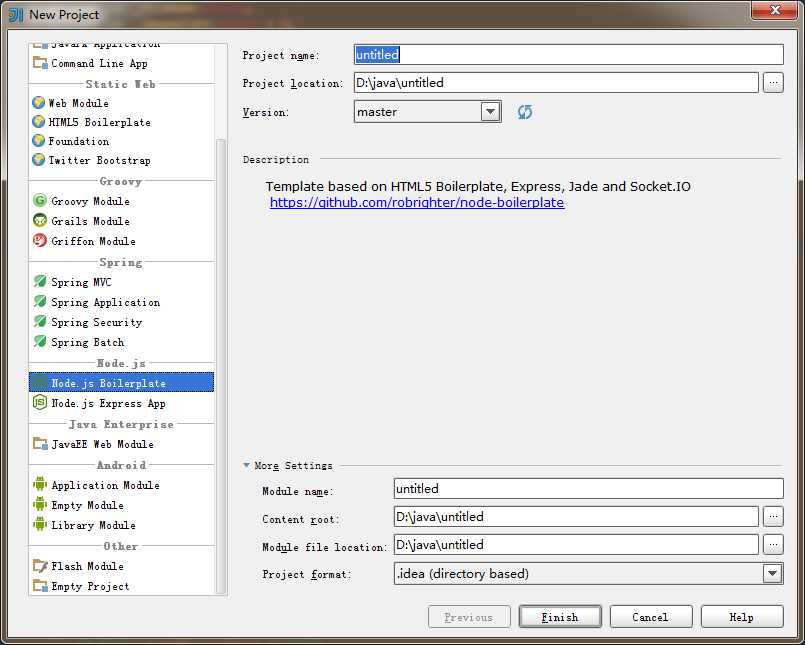Open the node-boilerplate GitHub link
805x645 pixels.
coord(417,202)
